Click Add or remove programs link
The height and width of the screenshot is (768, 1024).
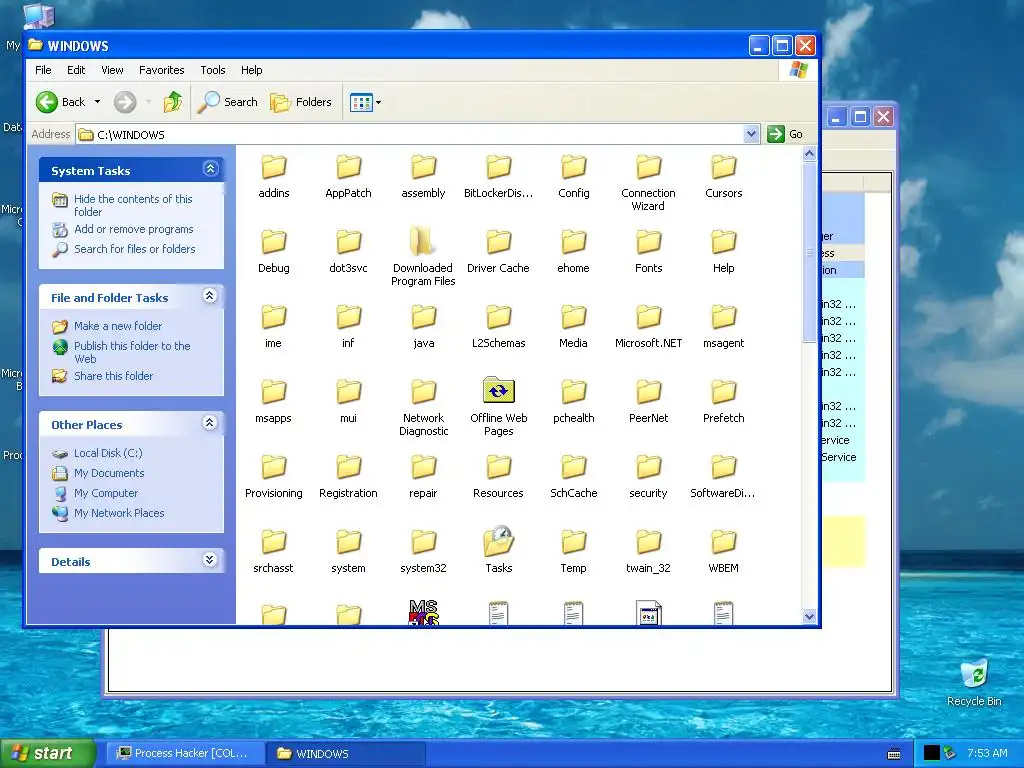point(134,229)
